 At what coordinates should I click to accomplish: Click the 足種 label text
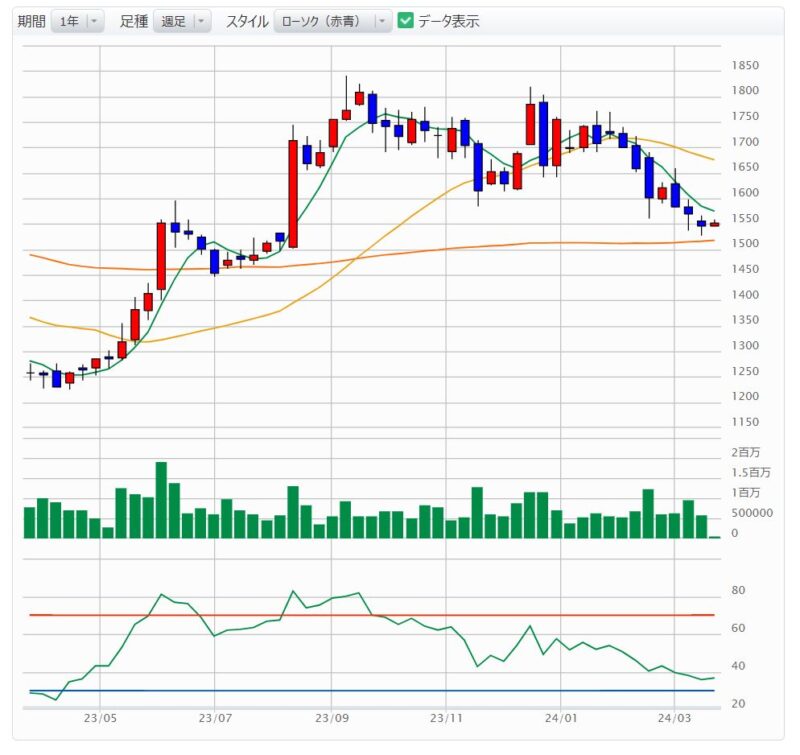click(134, 21)
